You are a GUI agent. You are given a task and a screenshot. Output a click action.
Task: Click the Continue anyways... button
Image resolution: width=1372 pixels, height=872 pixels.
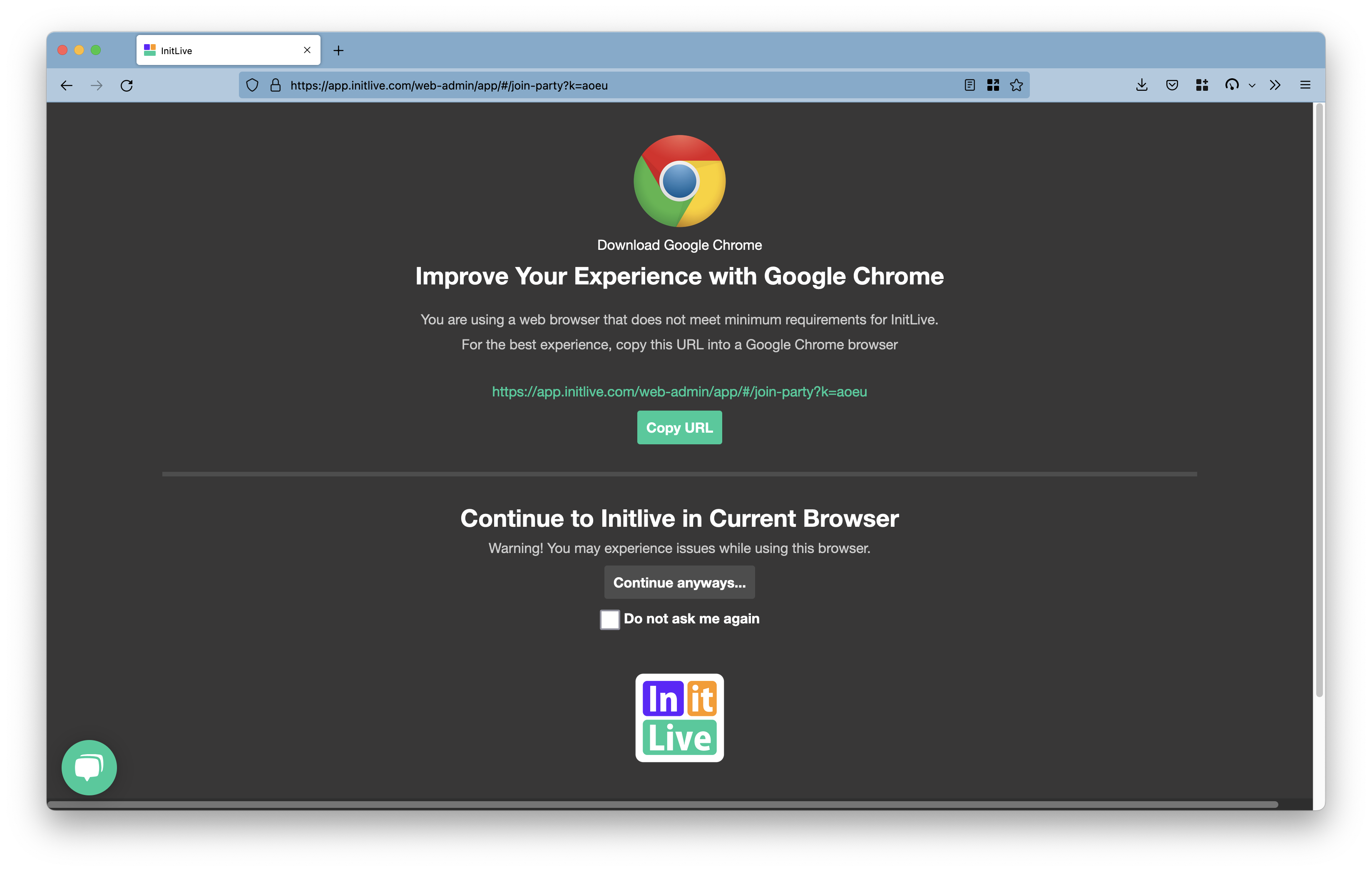tap(679, 583)
